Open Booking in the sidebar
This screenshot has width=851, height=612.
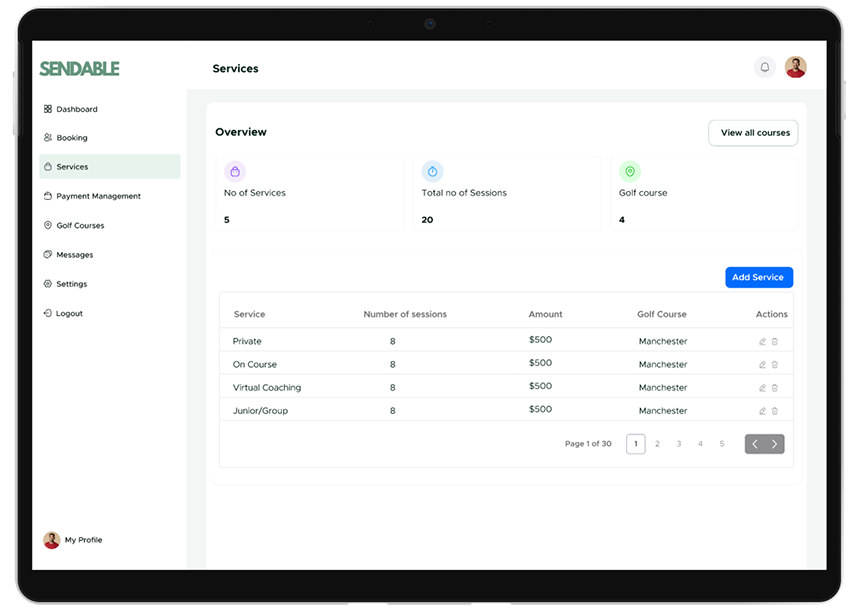coord(71,138)
